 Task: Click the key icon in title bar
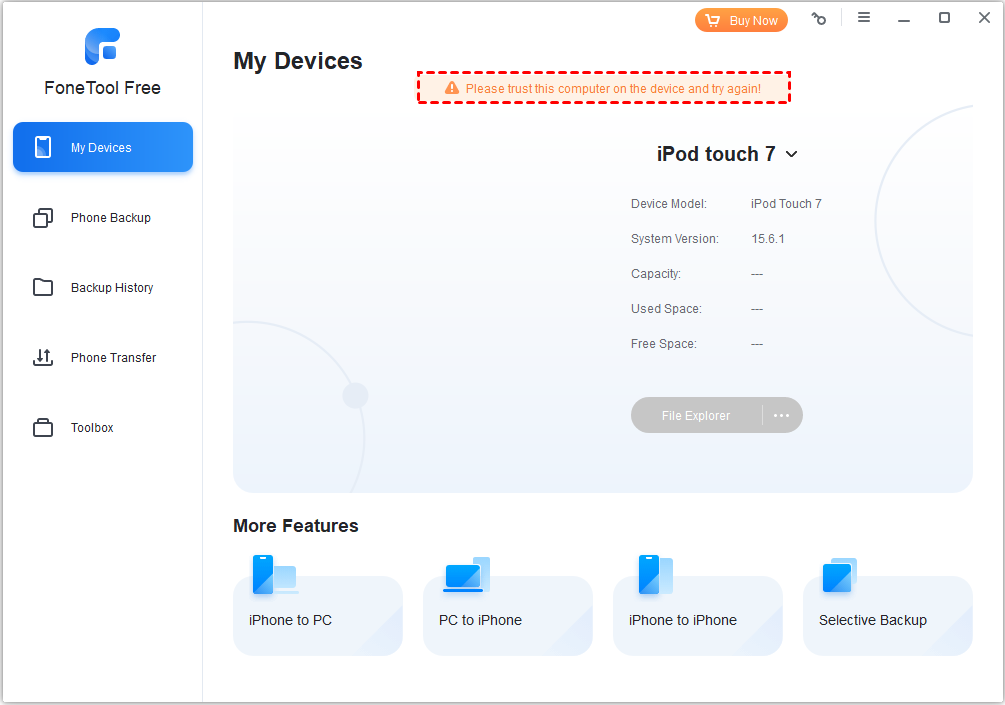tap(819, 19)
